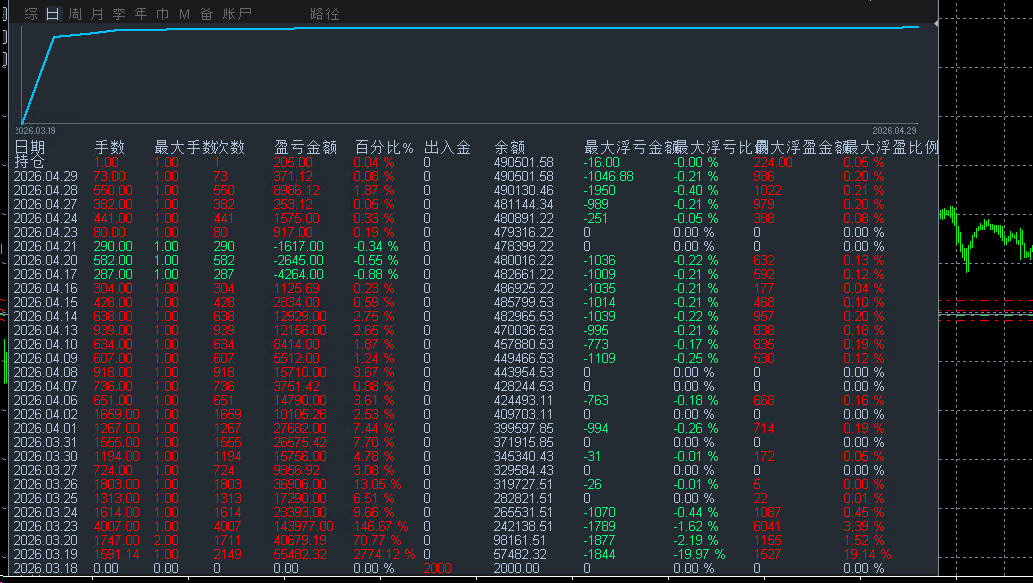Click the 57482.32 balance value
The width and height of the screenshot is (1033, 583).
click(520, 555)
